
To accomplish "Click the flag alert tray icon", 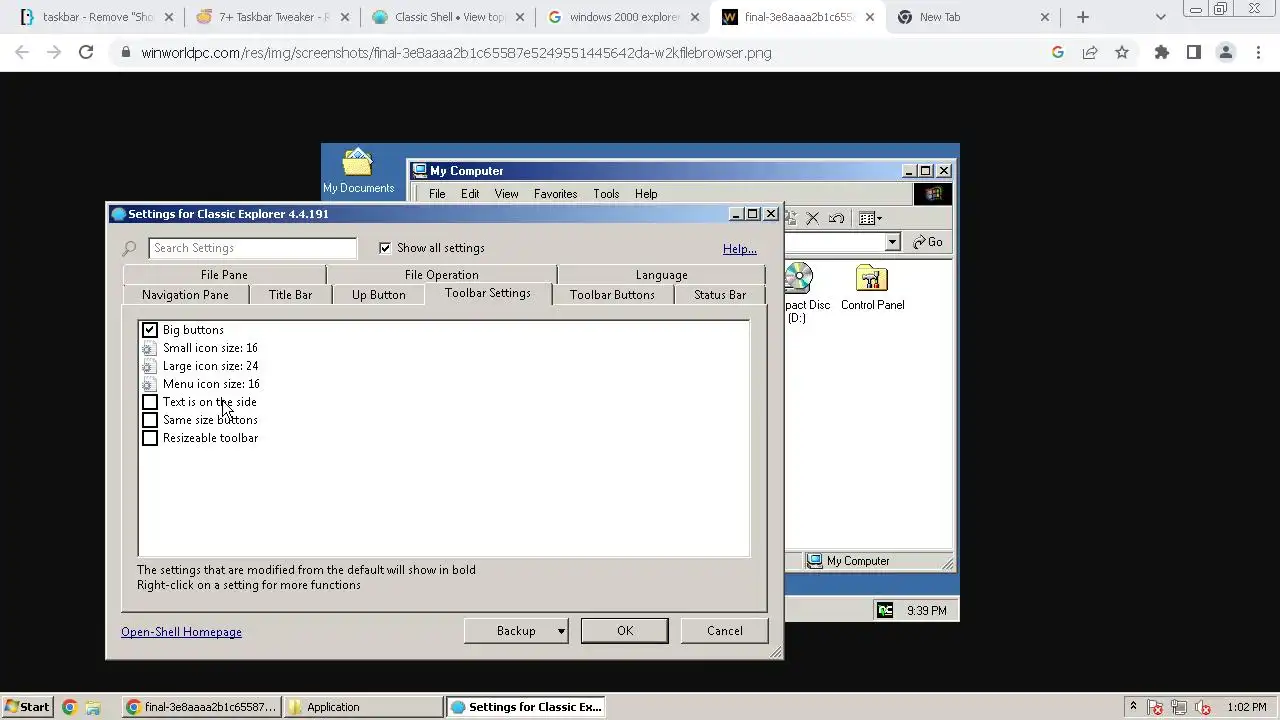I will [1156, 707].
